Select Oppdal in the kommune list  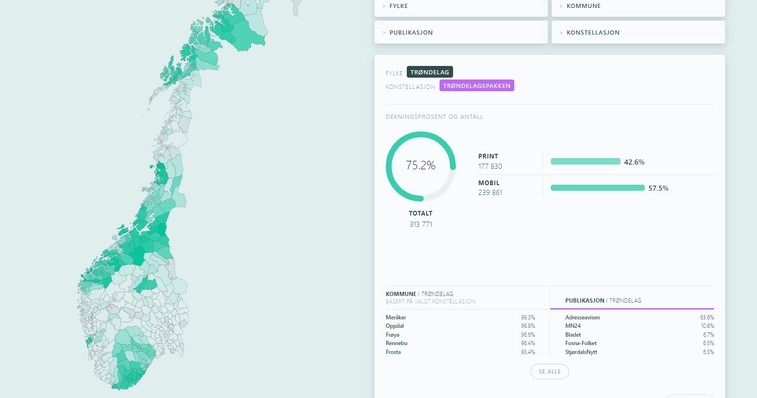[395, 326]
